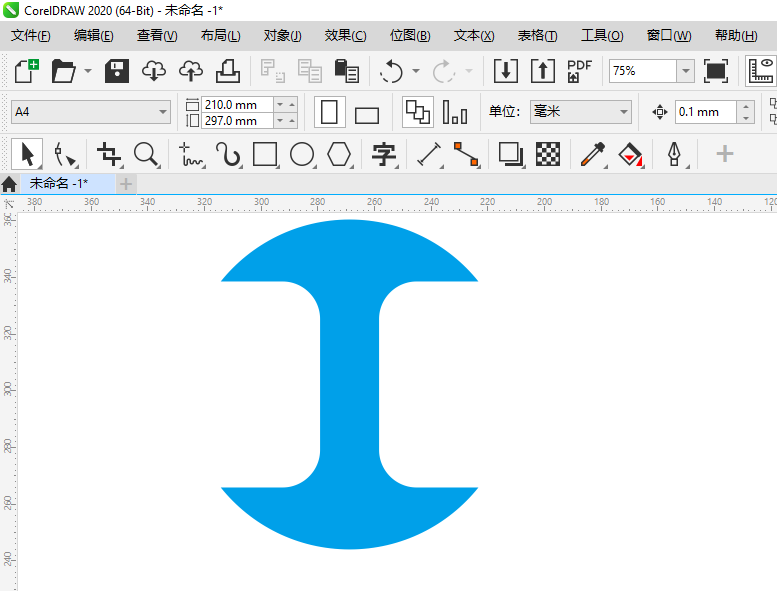777x591 pixels.
Task: Click the Import icon
Action: [x=506, y=71]
